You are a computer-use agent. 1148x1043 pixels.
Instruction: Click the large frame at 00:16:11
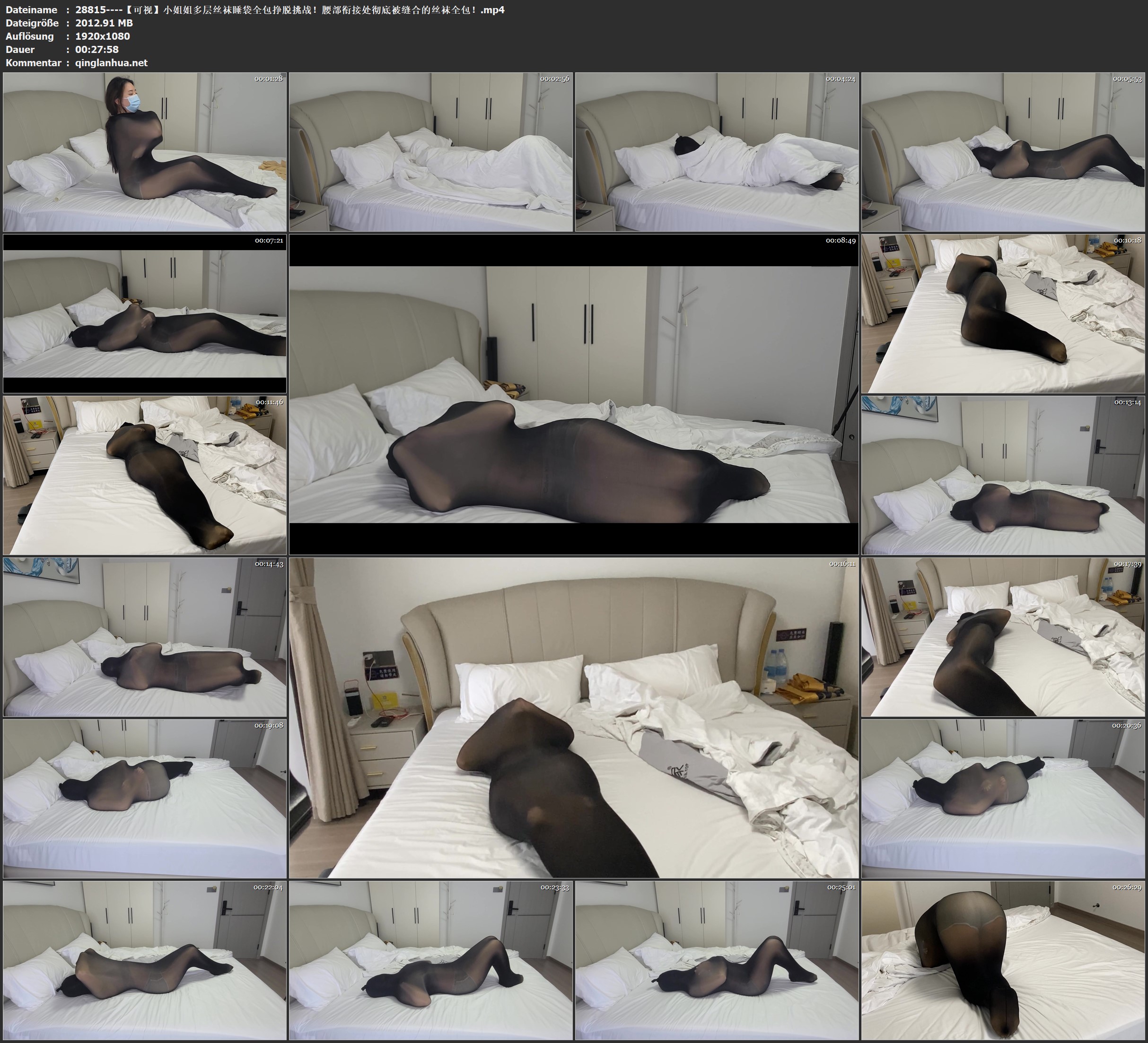pyautogui.click(x=573, y=718)
